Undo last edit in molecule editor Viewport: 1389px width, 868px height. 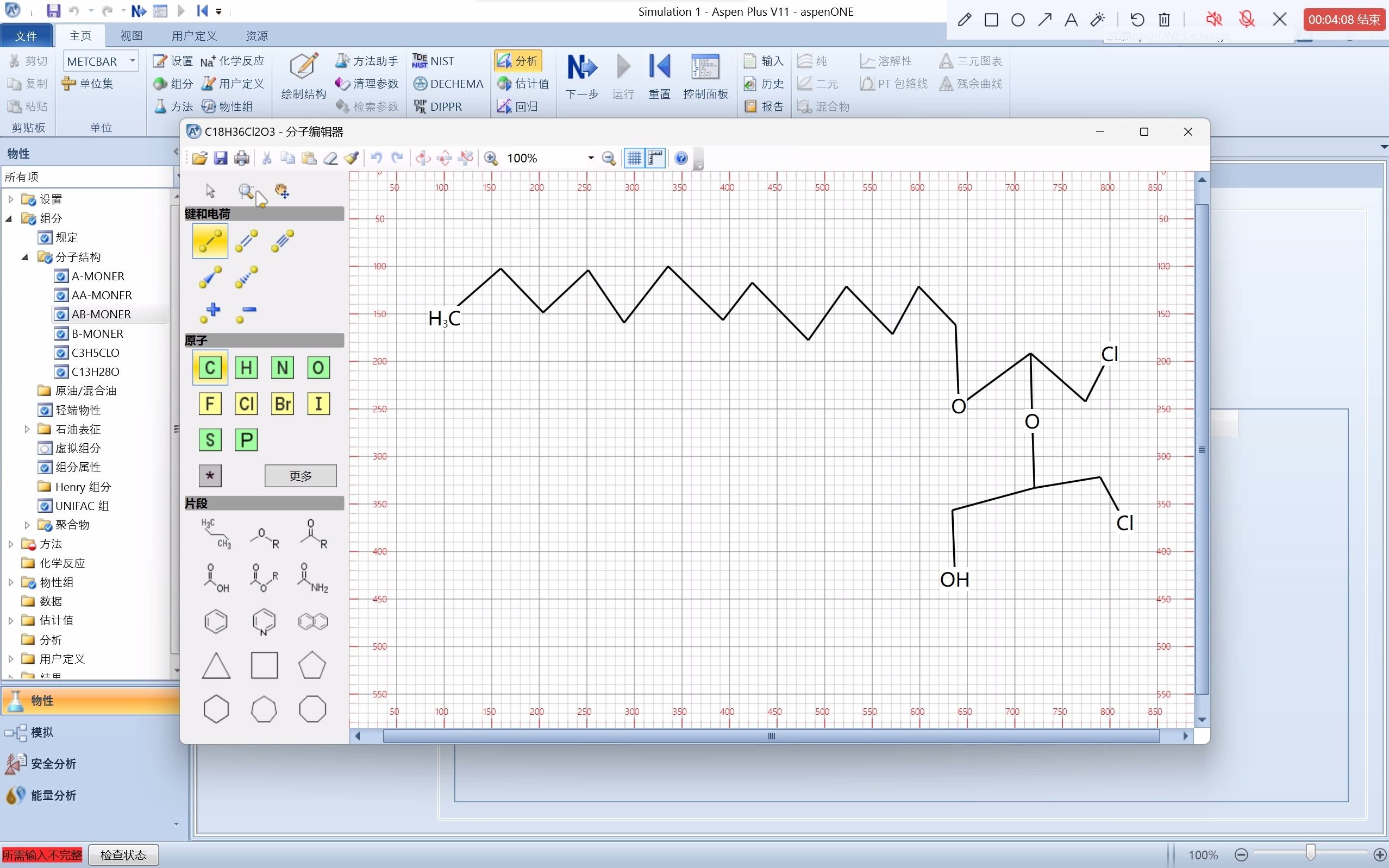point(376,158)
